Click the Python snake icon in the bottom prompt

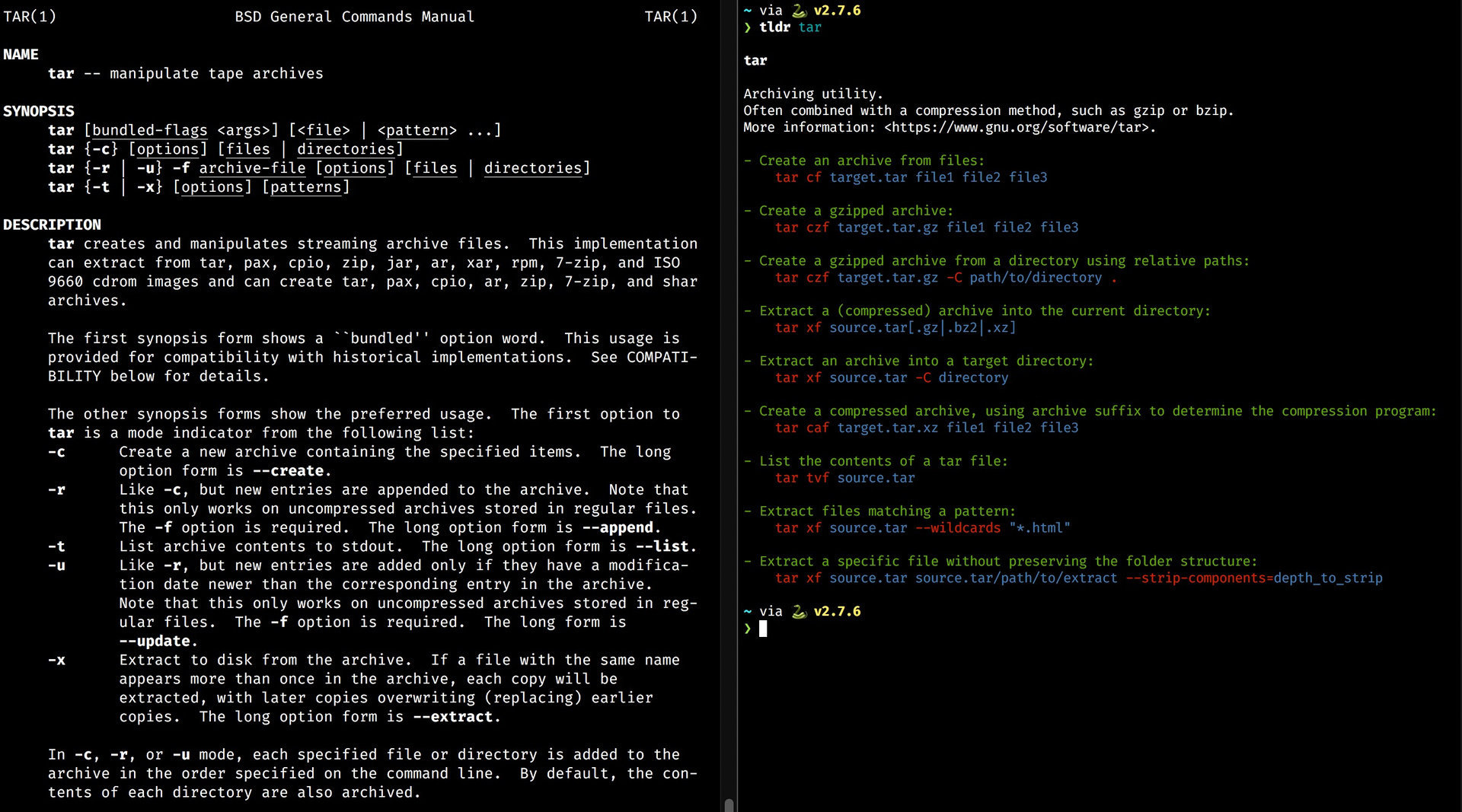point(799,612)
